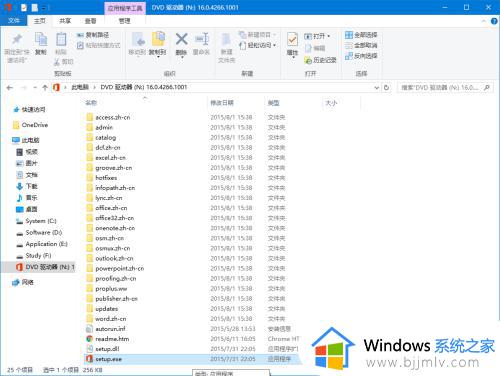Sort by the Date modified column header

[x=222, y=103]
